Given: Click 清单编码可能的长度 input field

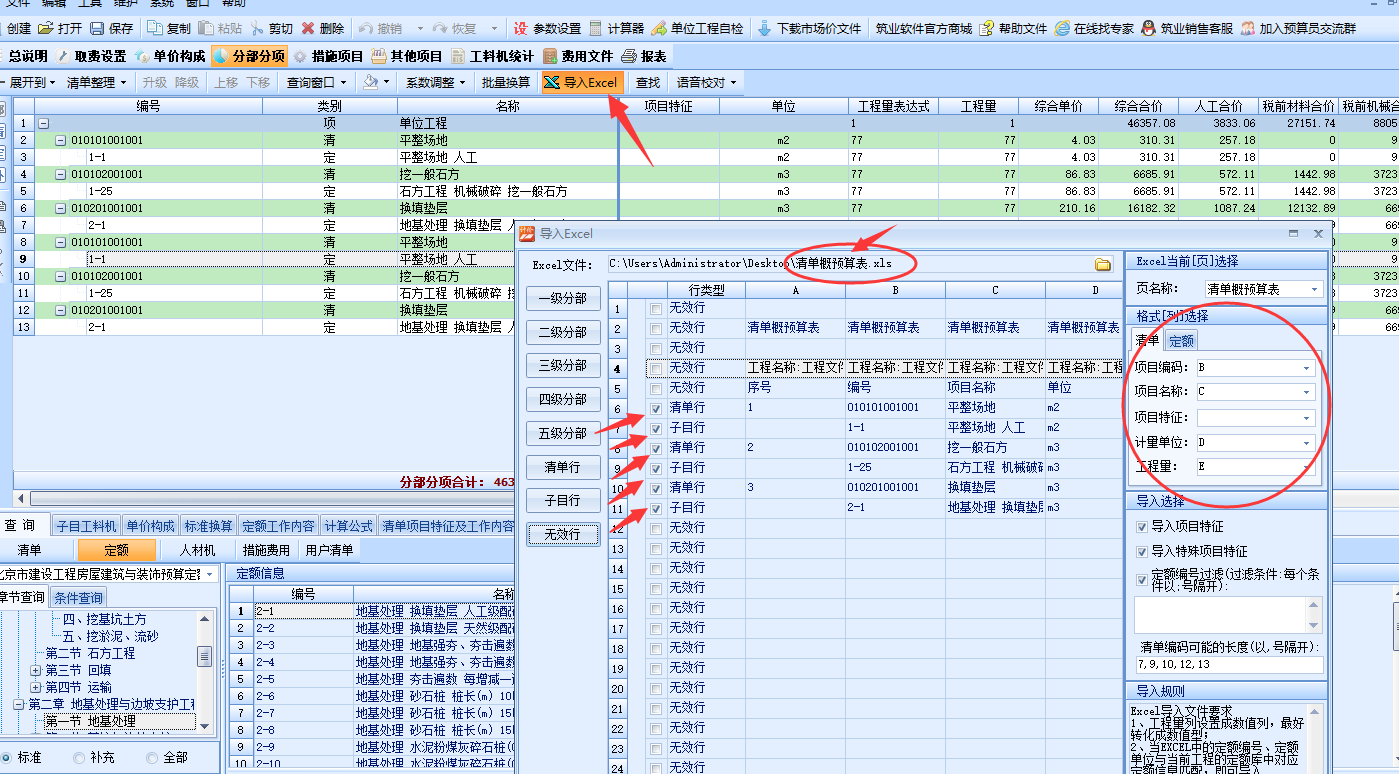Looking at the screenshot, I should pos(1228,664).
